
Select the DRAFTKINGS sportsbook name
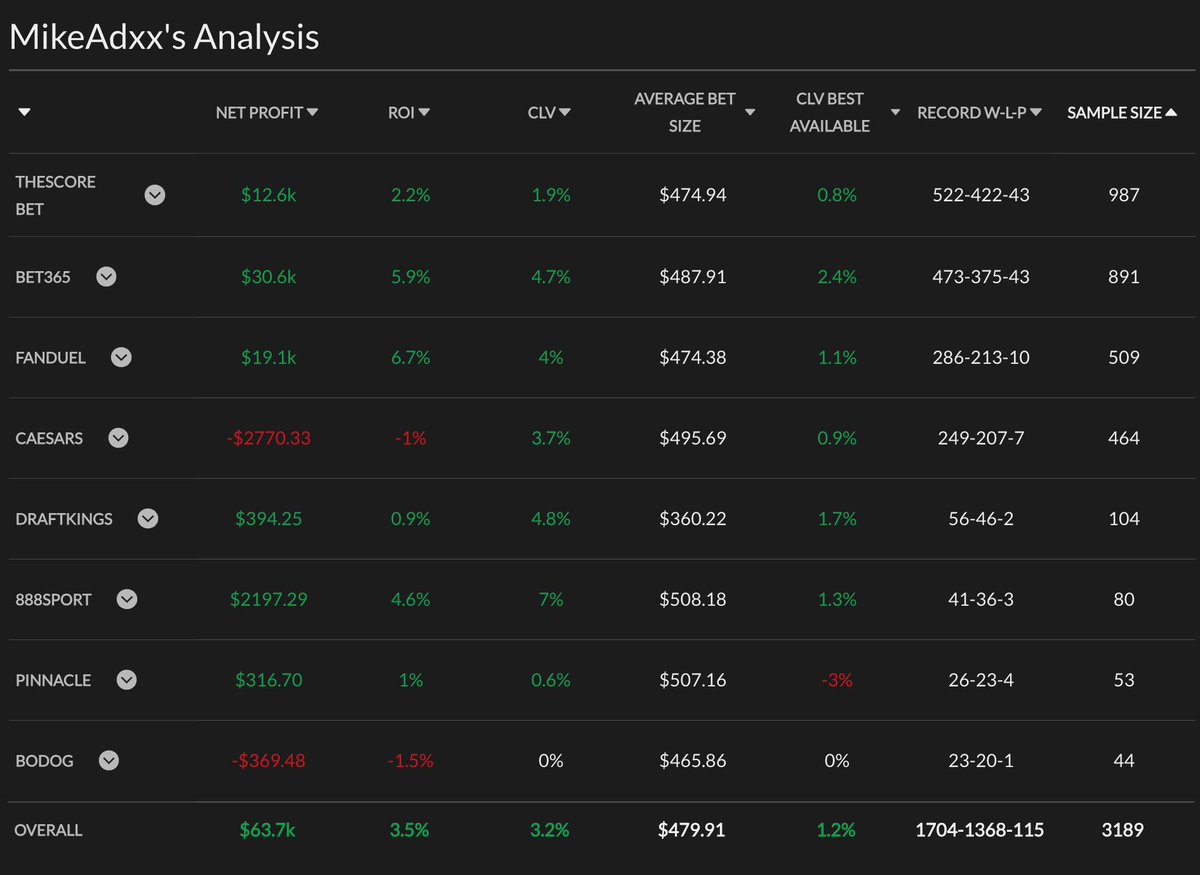pyautogui.click(x=64, y=519)
